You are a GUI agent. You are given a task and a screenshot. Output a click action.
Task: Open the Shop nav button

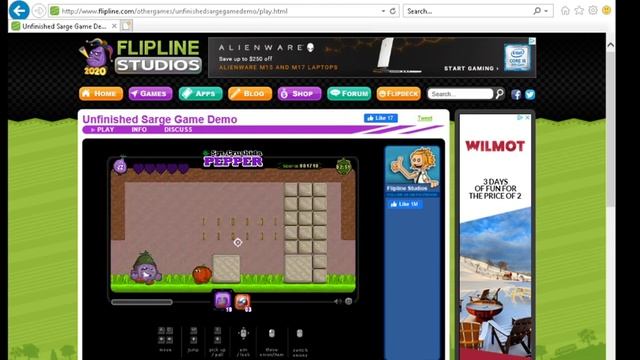[299, 93]
